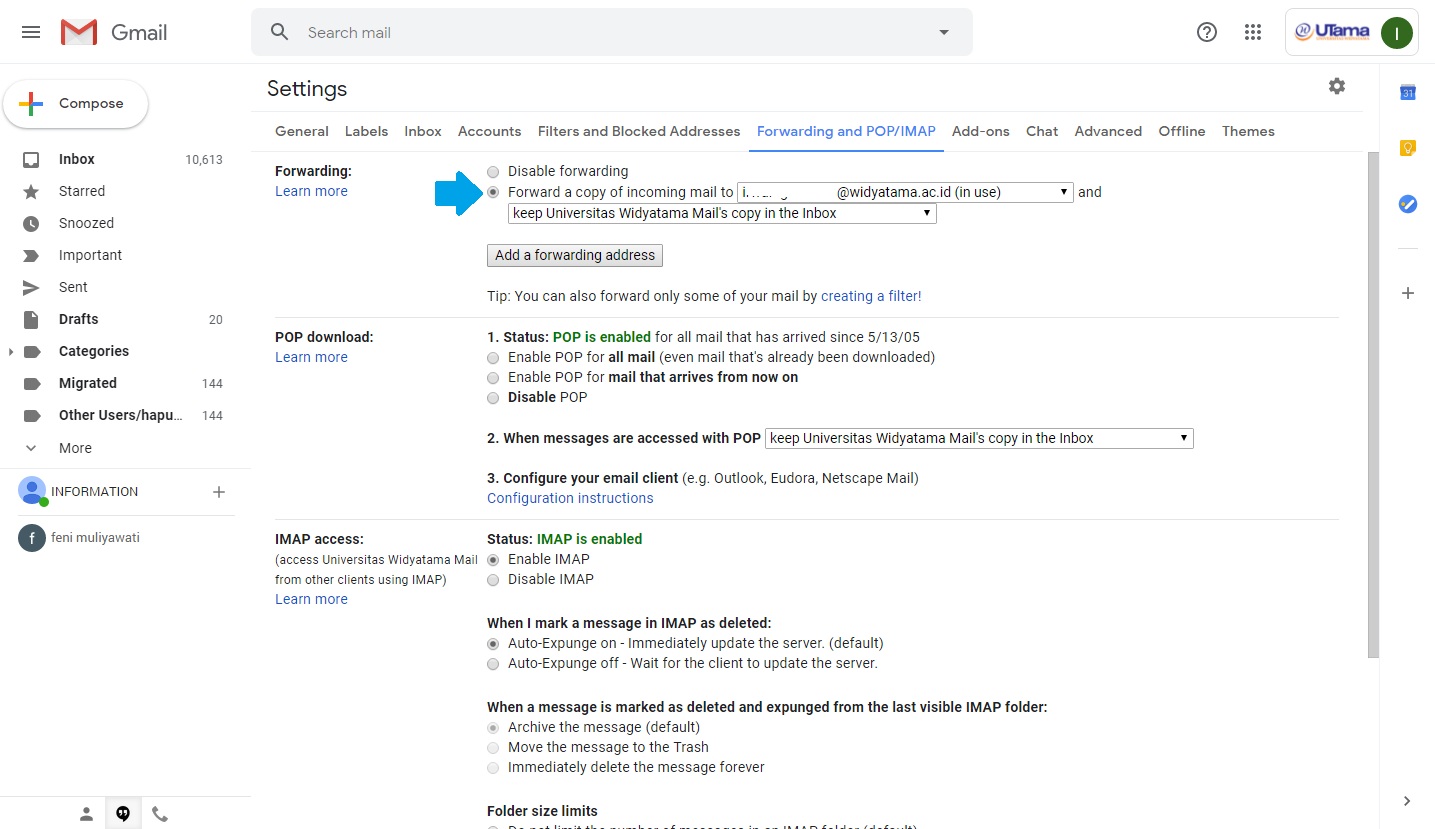Open the main menu hamburger icon
This screenshot has height=829, width=1435.
click(31, 32)
